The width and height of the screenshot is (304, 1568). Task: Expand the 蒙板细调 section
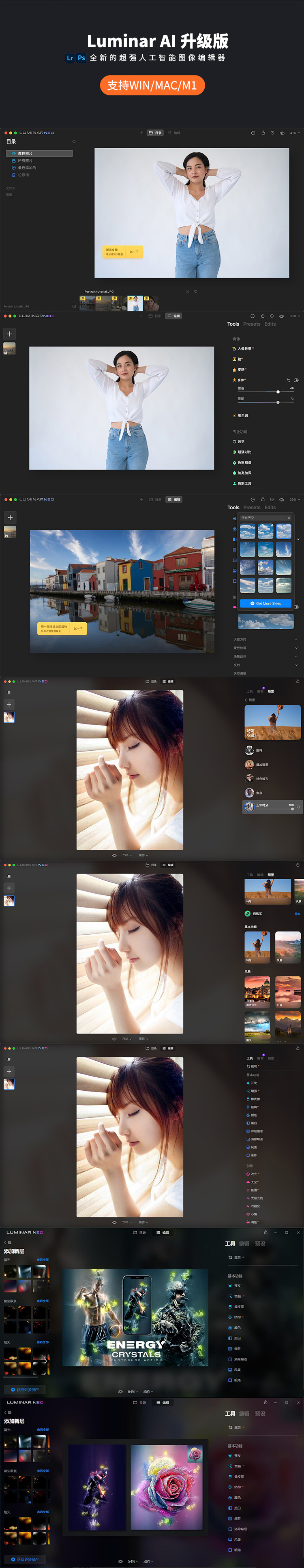point(265,648)
